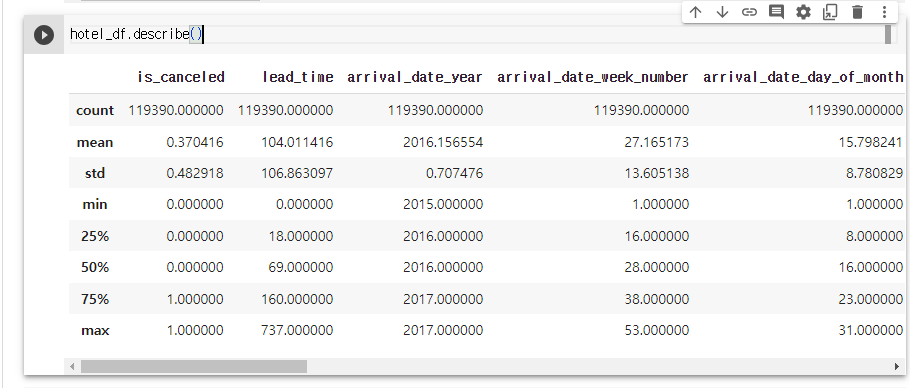
Task: Click mean is_canceled value 0.370416
Action: [x=195, y=142]
